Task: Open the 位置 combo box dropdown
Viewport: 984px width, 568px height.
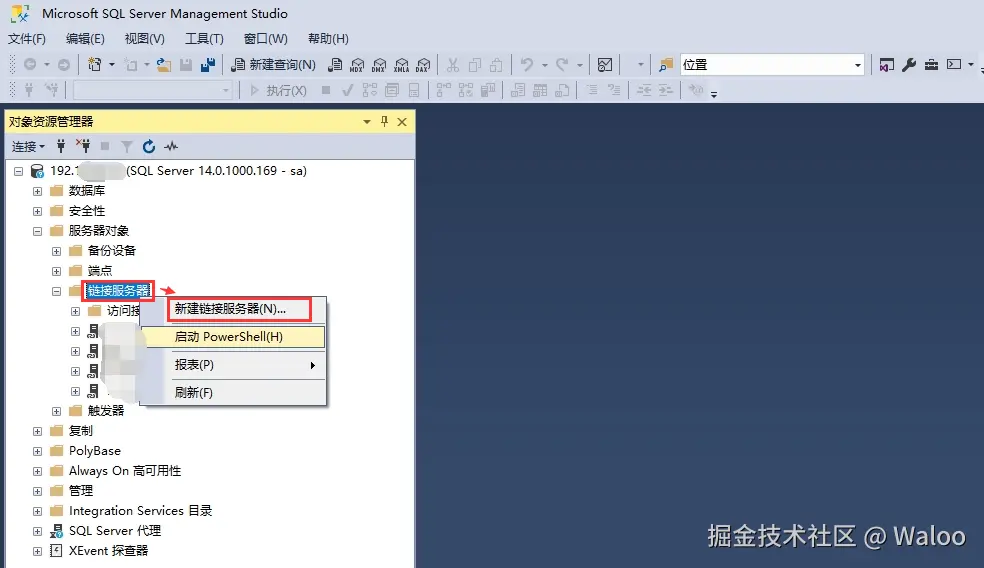Action: (x=857, y=65)
